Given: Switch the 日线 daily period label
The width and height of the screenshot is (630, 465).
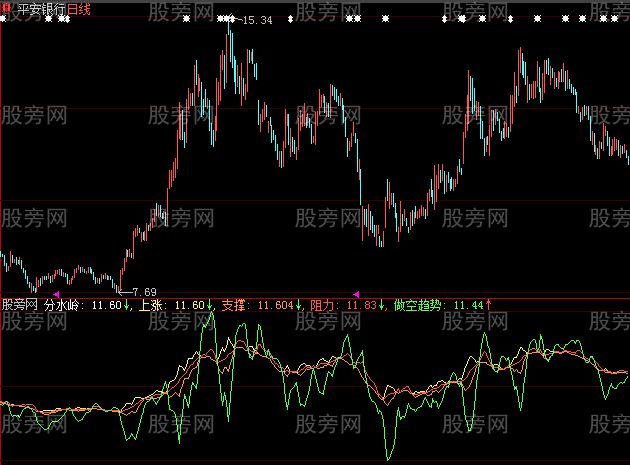Looking at the screenshot, I should 81,8.
